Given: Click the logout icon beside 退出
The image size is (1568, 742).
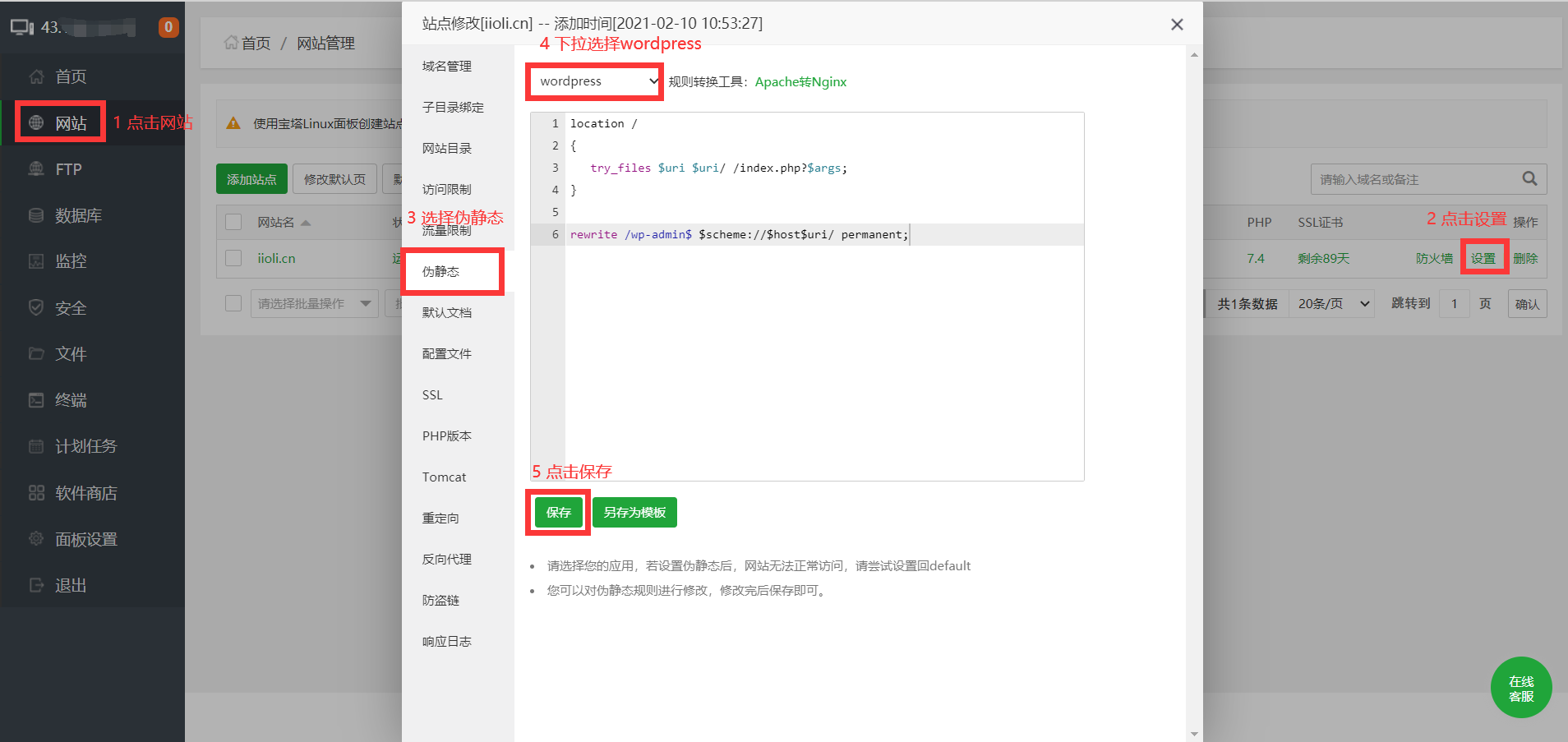Looking at the screenshot, I should click(x=36, y=585).
